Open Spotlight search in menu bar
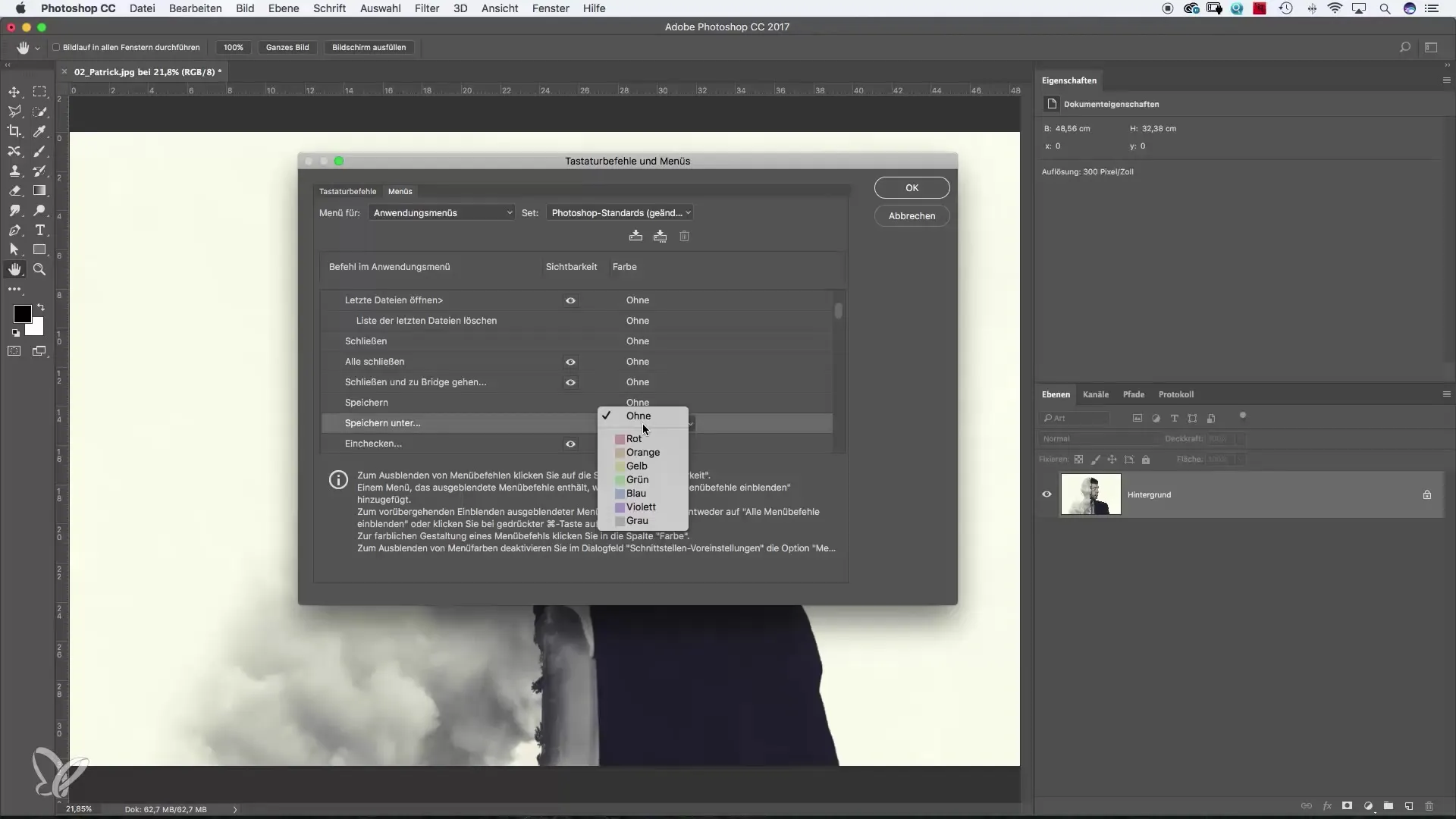The height and width of the screenshot is (819, 1456). point(1385,8)
